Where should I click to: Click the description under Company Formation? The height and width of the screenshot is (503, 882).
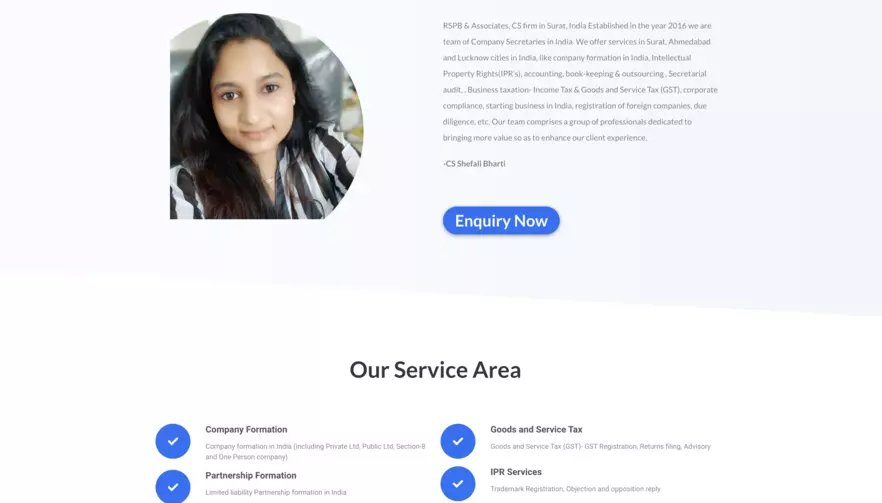(x=315, y=451)
